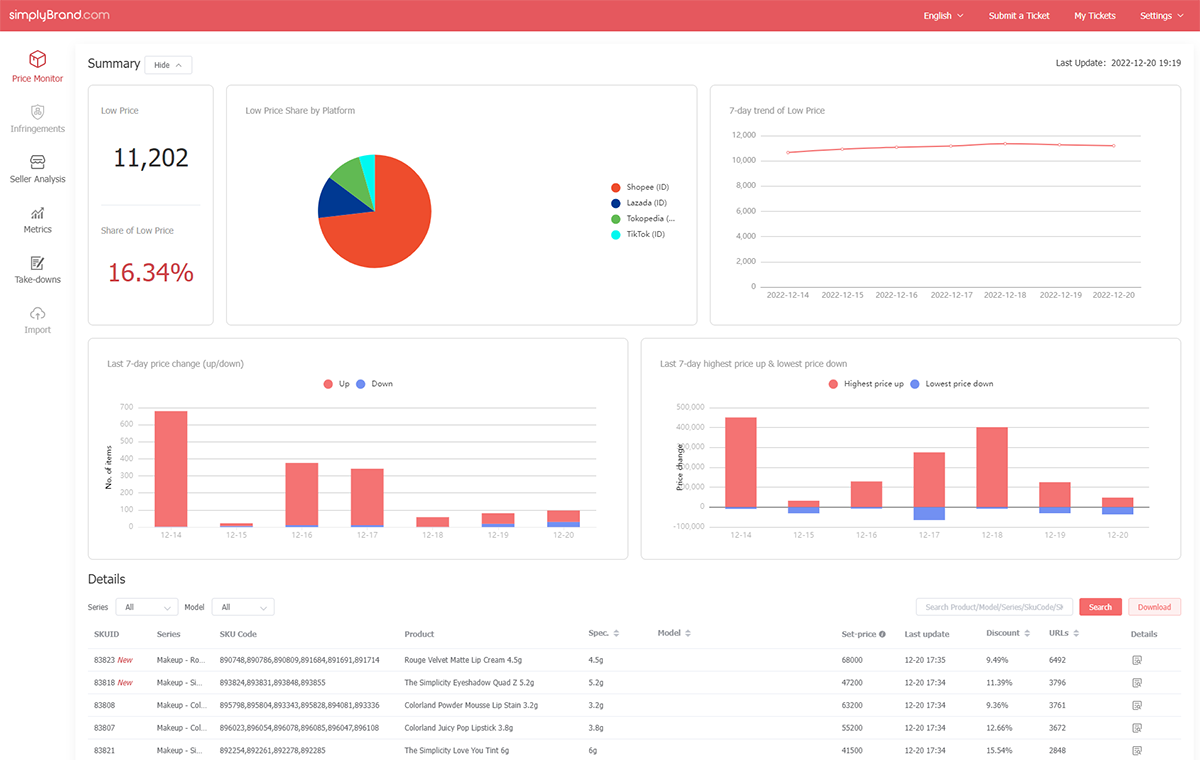Expand the Series filter dropdown
The width and height of the screenshot is (1200, 760).
click(x=146, y=607)
